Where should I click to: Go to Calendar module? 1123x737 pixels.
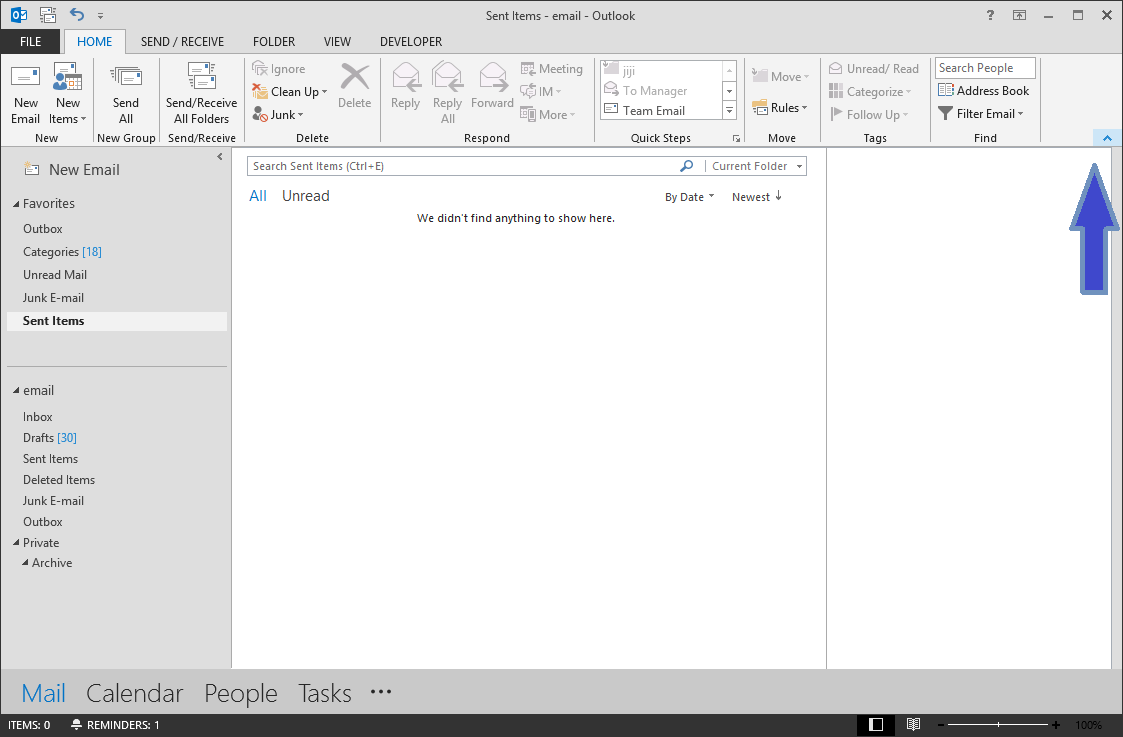135,693
